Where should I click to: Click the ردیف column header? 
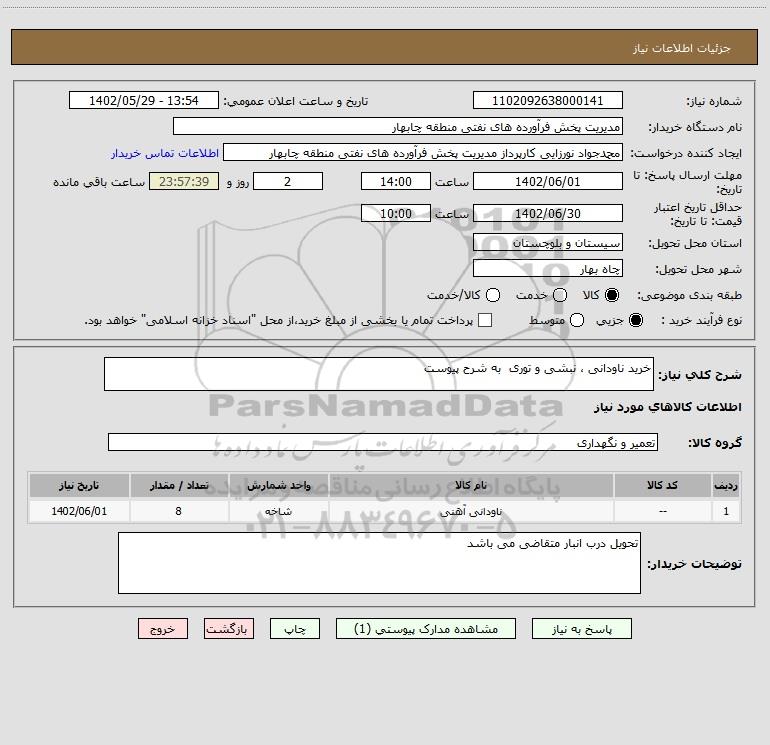coord(726,485)
